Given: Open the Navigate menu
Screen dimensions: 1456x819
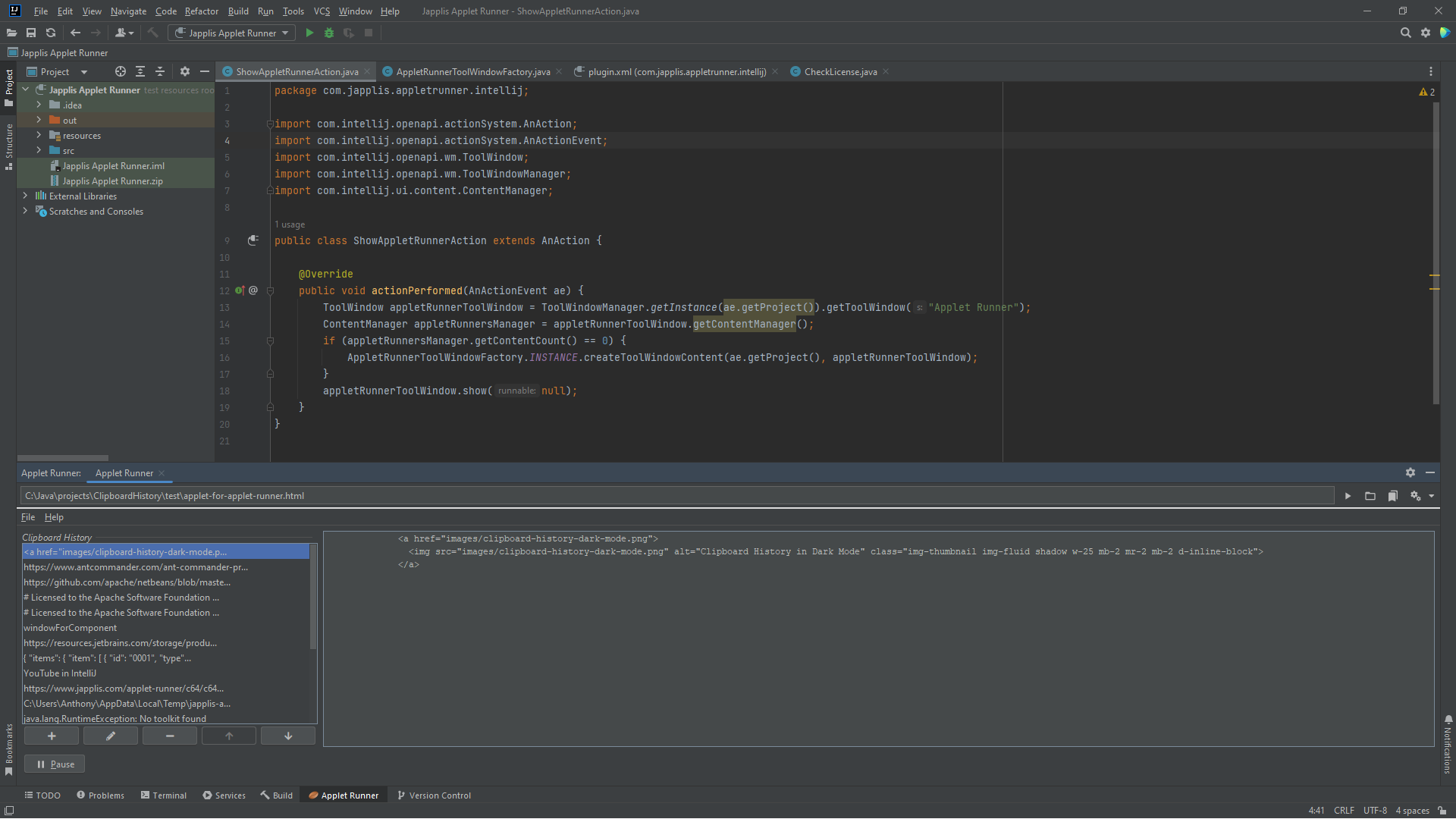Looking at the screenshot, I should [128, 11].
